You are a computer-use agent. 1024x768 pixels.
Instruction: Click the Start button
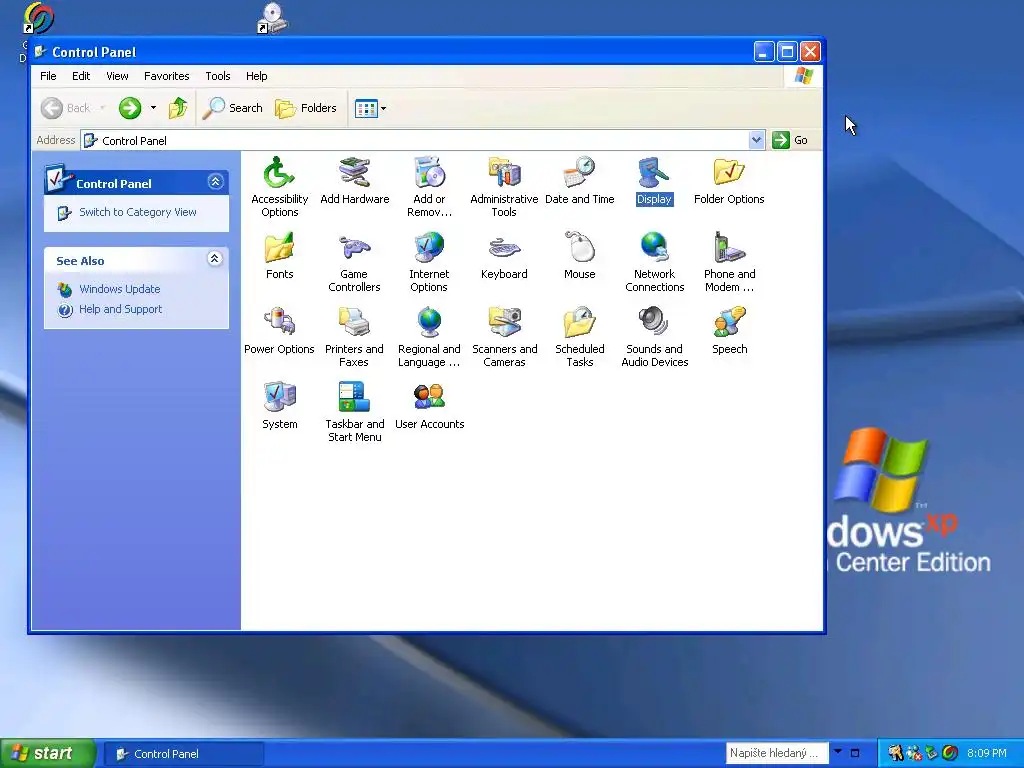pos(47,754)
